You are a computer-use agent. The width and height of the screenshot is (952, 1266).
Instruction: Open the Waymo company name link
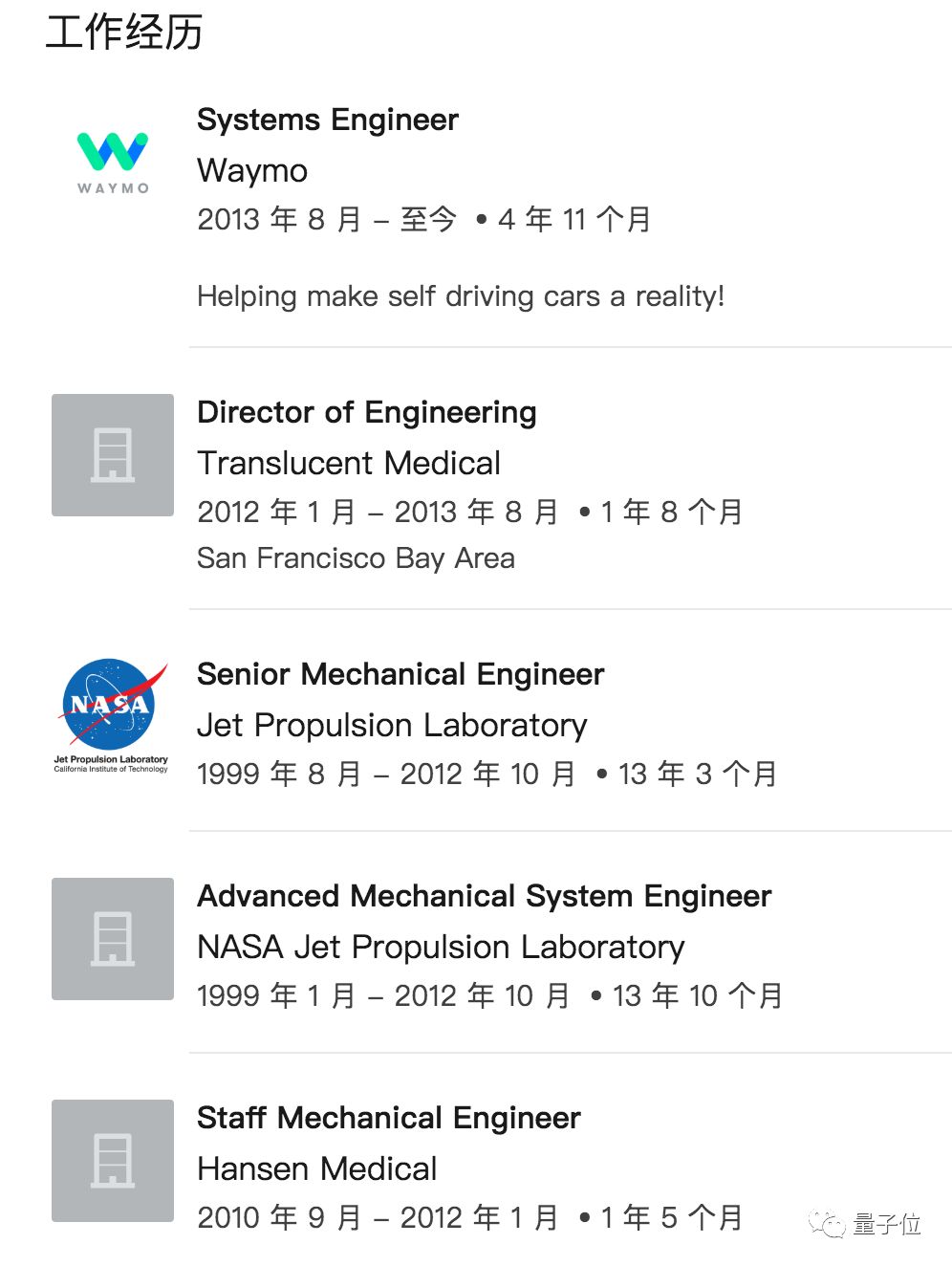tap(252, 170)
